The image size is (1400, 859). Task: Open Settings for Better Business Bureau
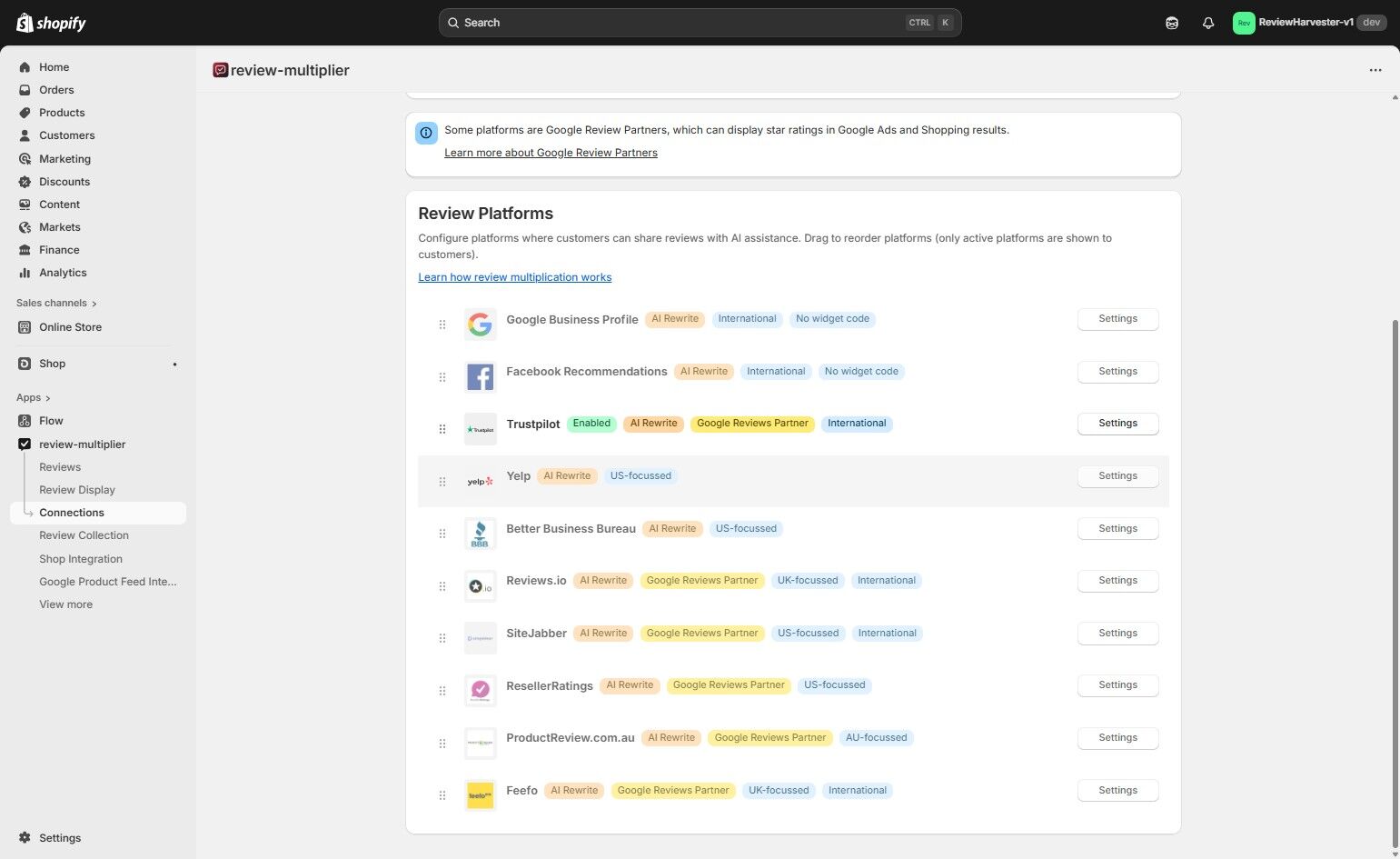[x=1117, y=529]
